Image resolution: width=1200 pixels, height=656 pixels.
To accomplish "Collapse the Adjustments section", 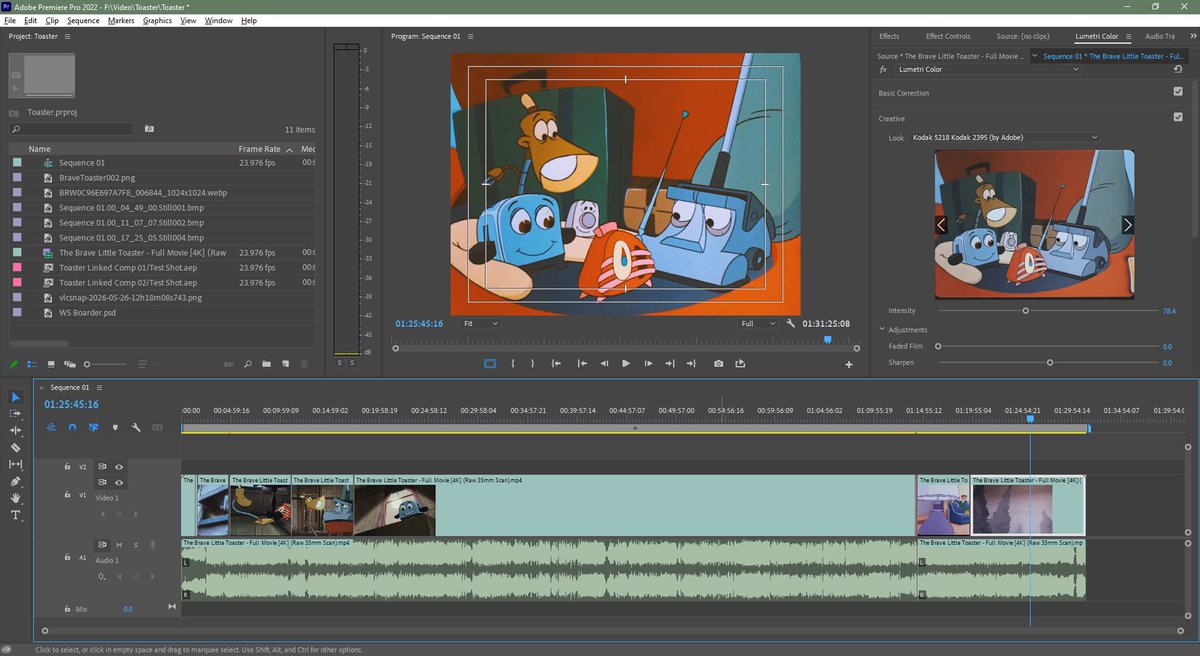I will (x=882, y=330).
